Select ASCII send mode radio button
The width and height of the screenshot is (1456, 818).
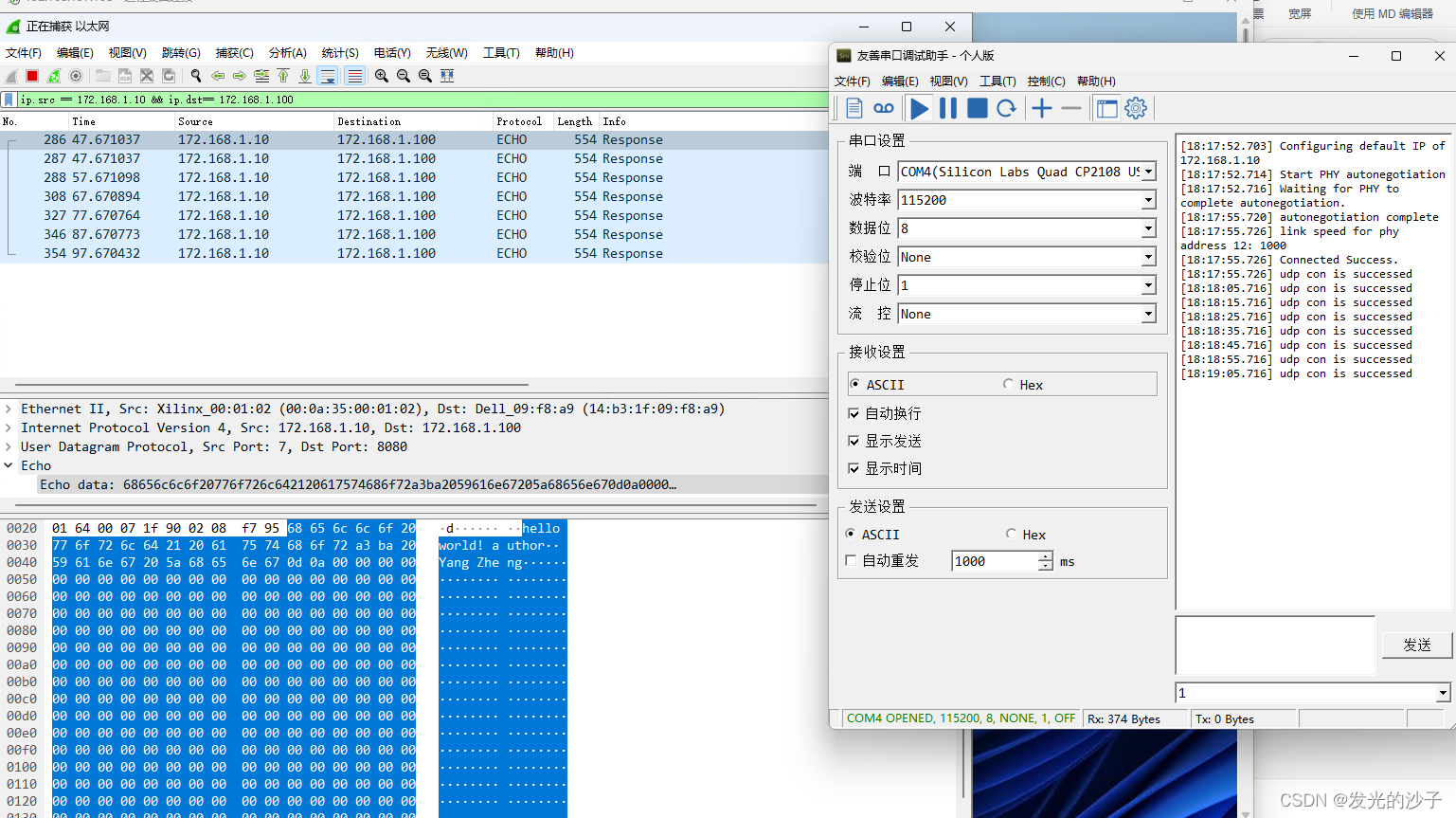851,534
